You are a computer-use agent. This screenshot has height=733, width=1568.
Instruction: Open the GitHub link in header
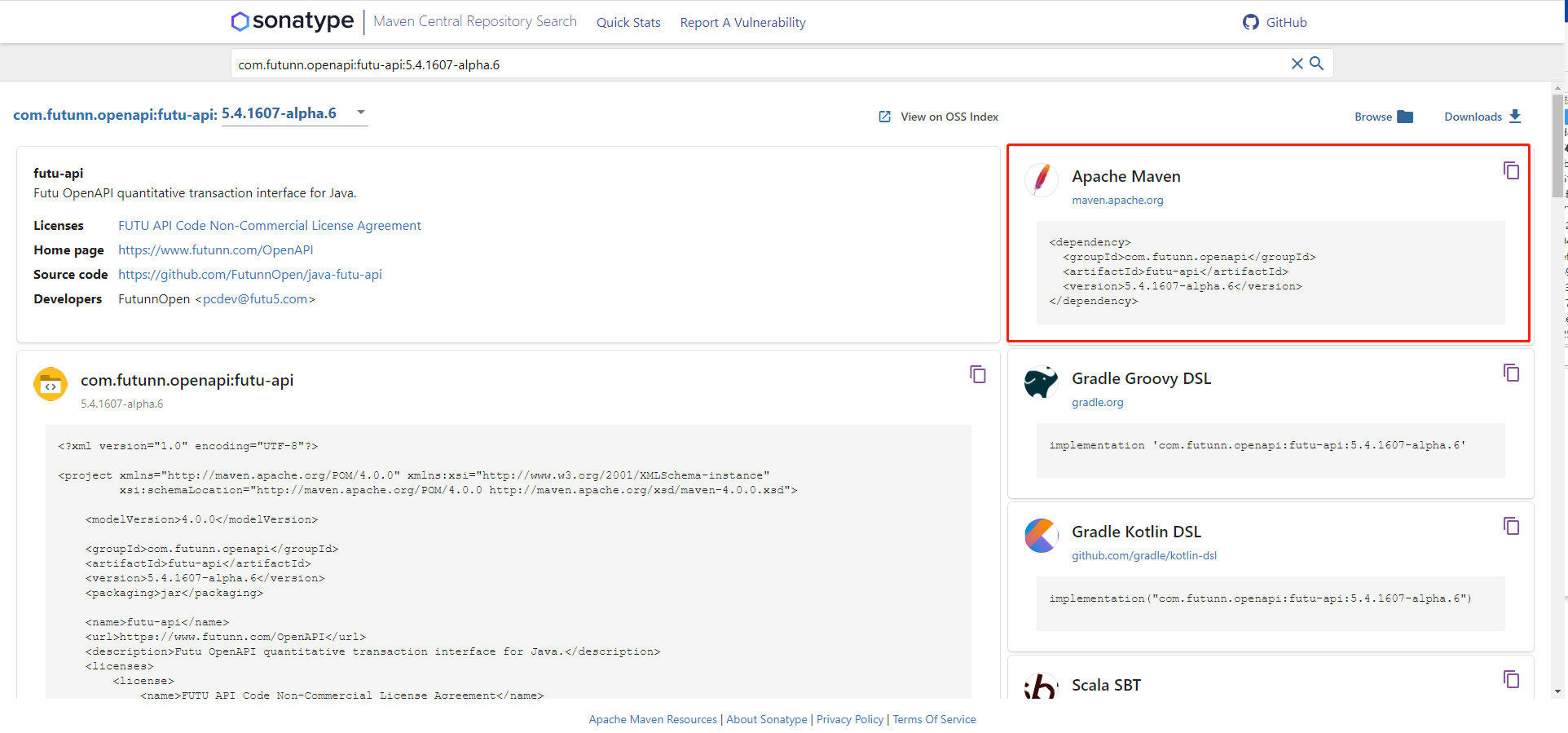1275,23
